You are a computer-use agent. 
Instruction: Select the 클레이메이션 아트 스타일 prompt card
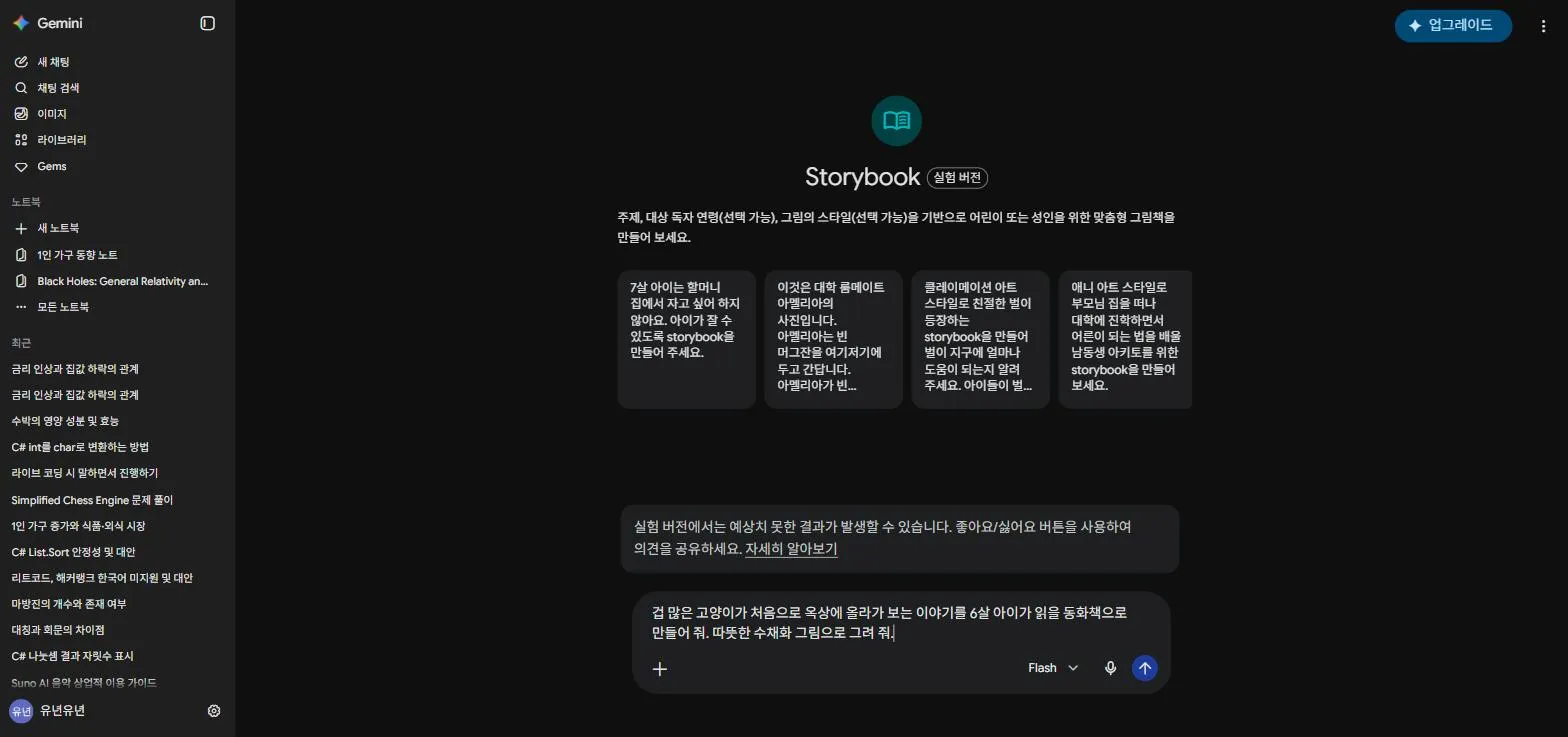pyautogui.click(x=980, y=339)
